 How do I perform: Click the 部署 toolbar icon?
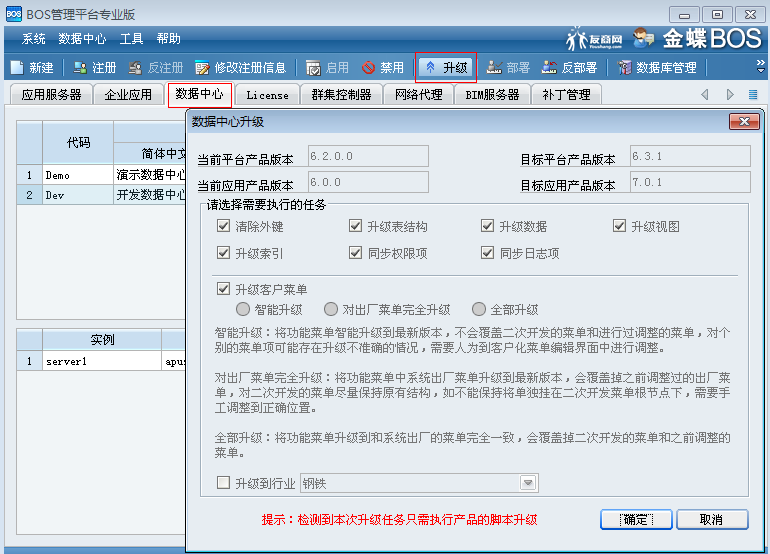click(494, 68)
